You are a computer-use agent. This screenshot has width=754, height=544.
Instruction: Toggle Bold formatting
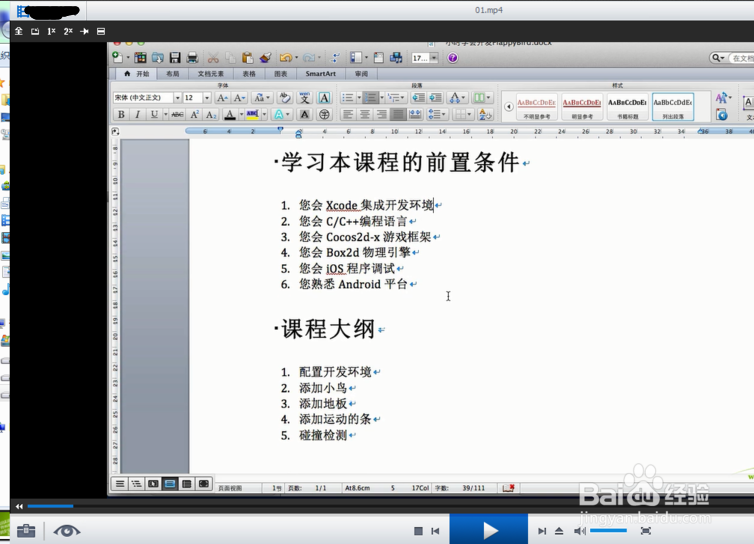(121, 114)
